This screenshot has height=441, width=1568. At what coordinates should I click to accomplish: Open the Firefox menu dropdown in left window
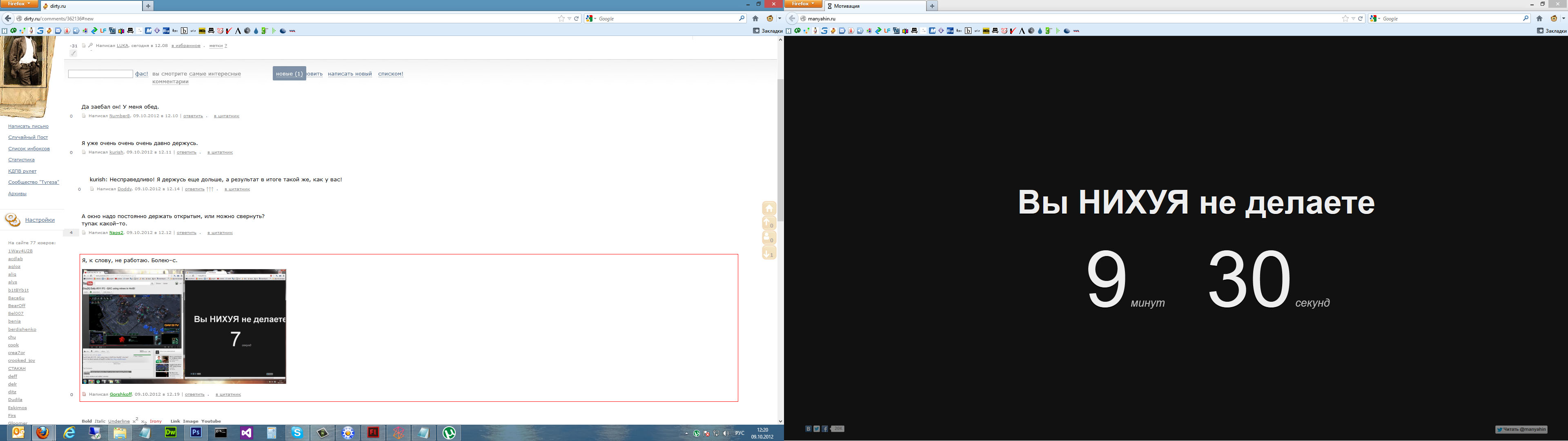pos(19,4)
